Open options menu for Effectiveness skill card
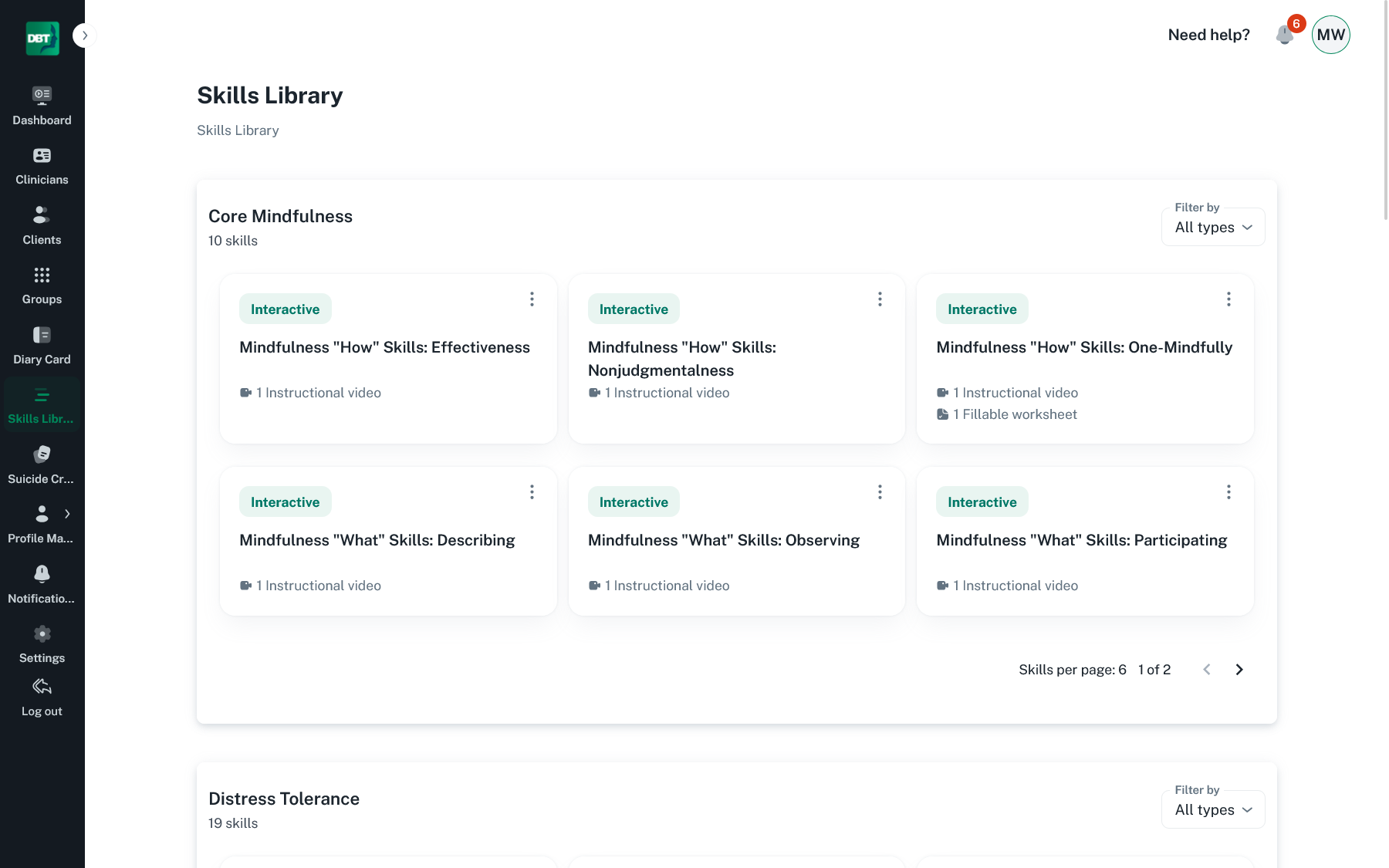Image resolution: width=1389 pixels, height=868 pixels. coord(532,299)
